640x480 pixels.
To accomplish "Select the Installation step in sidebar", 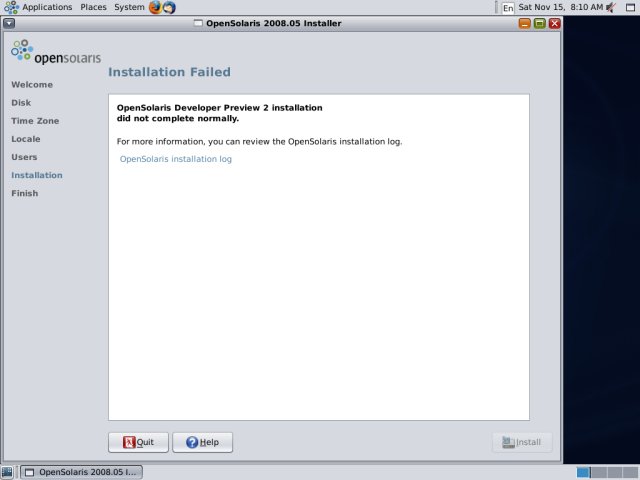I will pos(37,175).
